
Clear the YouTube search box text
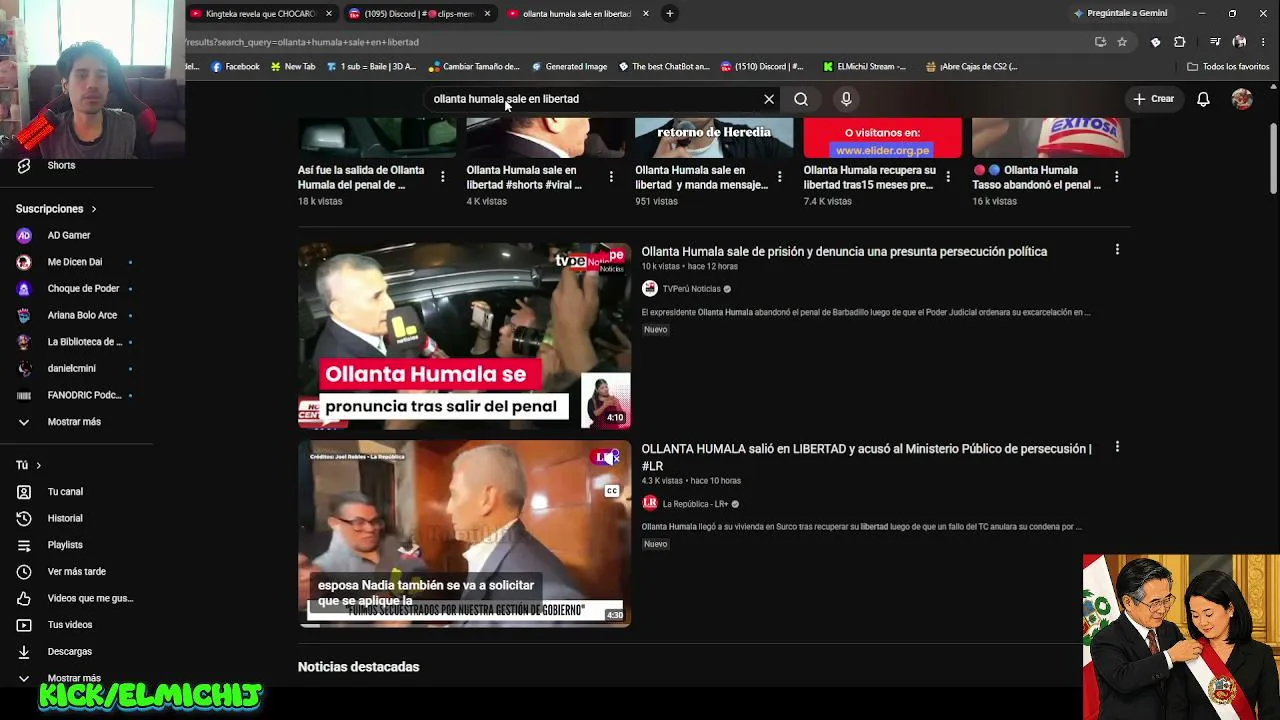[x=769, y=99]
